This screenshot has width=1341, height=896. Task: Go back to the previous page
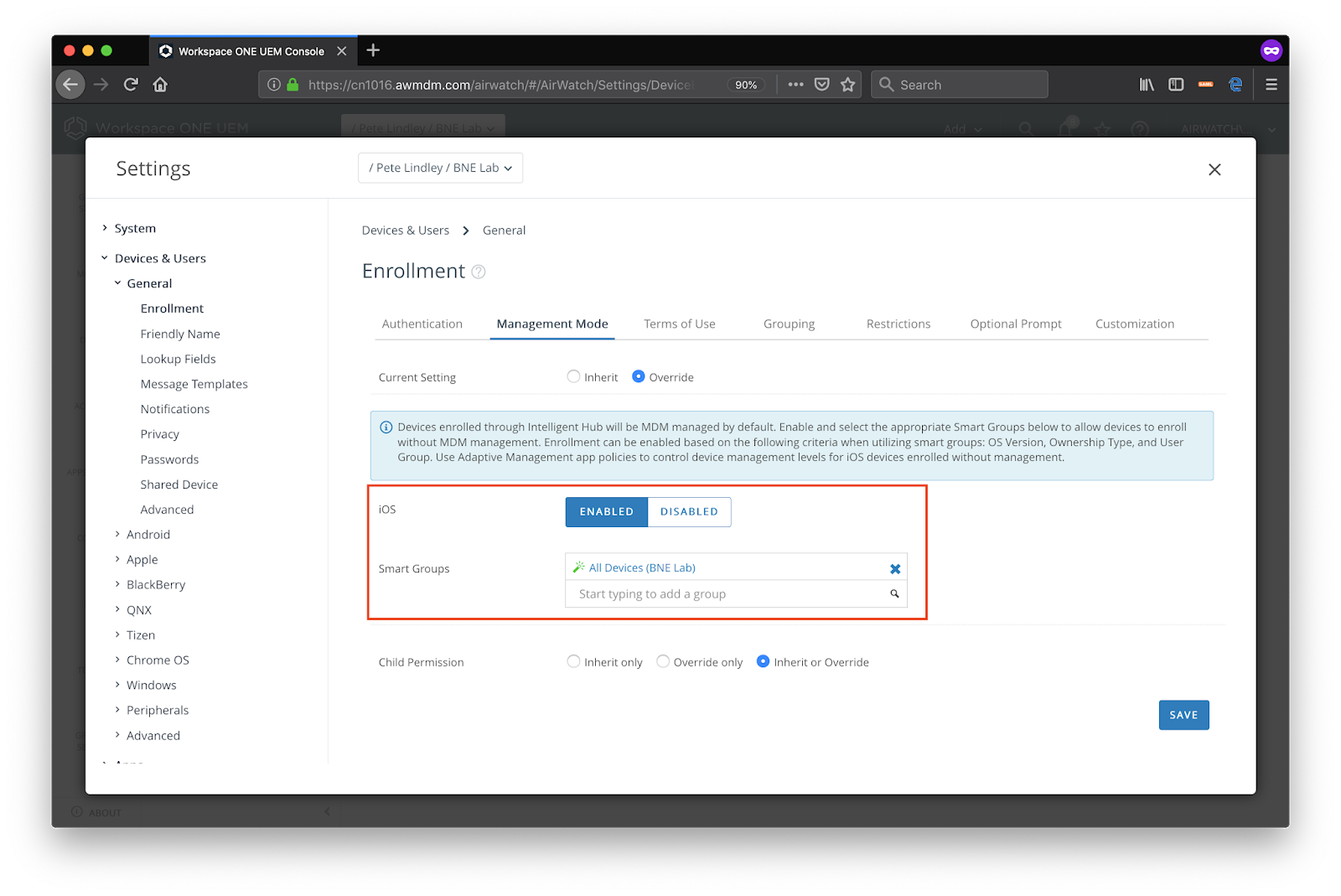70,85
